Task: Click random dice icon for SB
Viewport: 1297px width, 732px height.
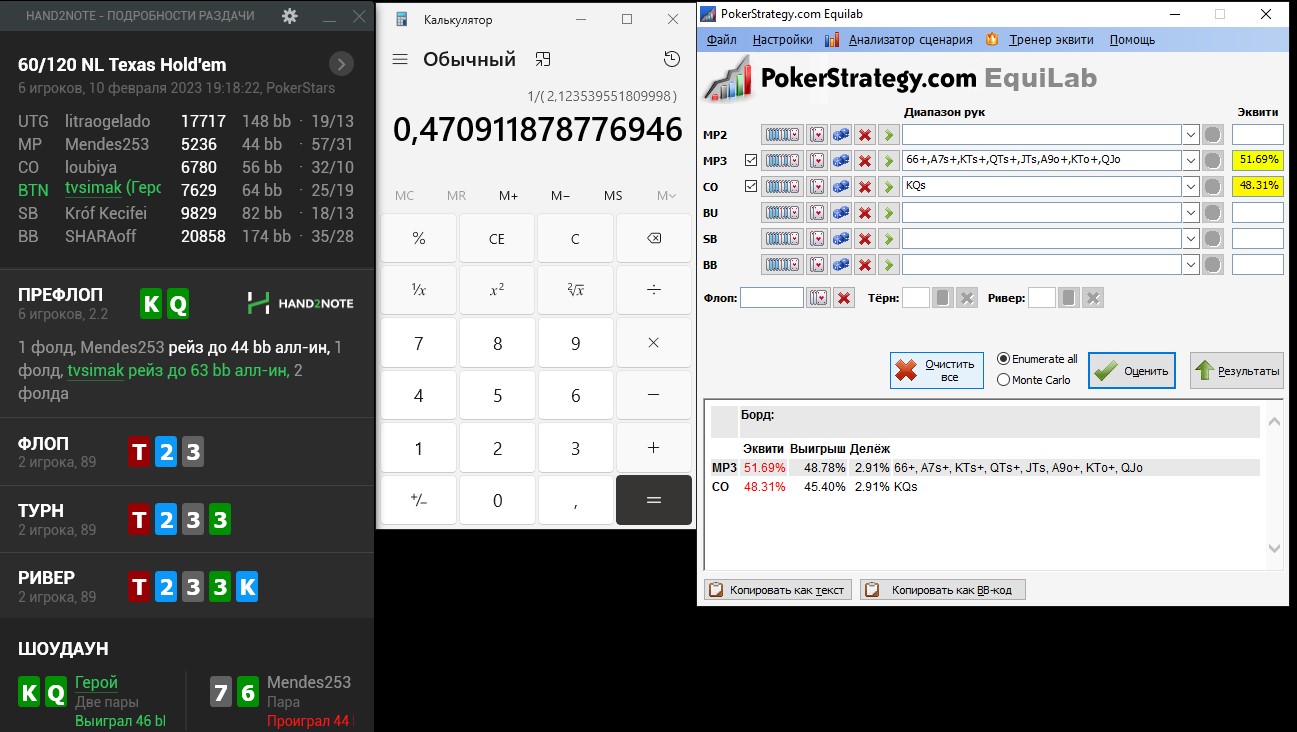Action: click(841, 239)
